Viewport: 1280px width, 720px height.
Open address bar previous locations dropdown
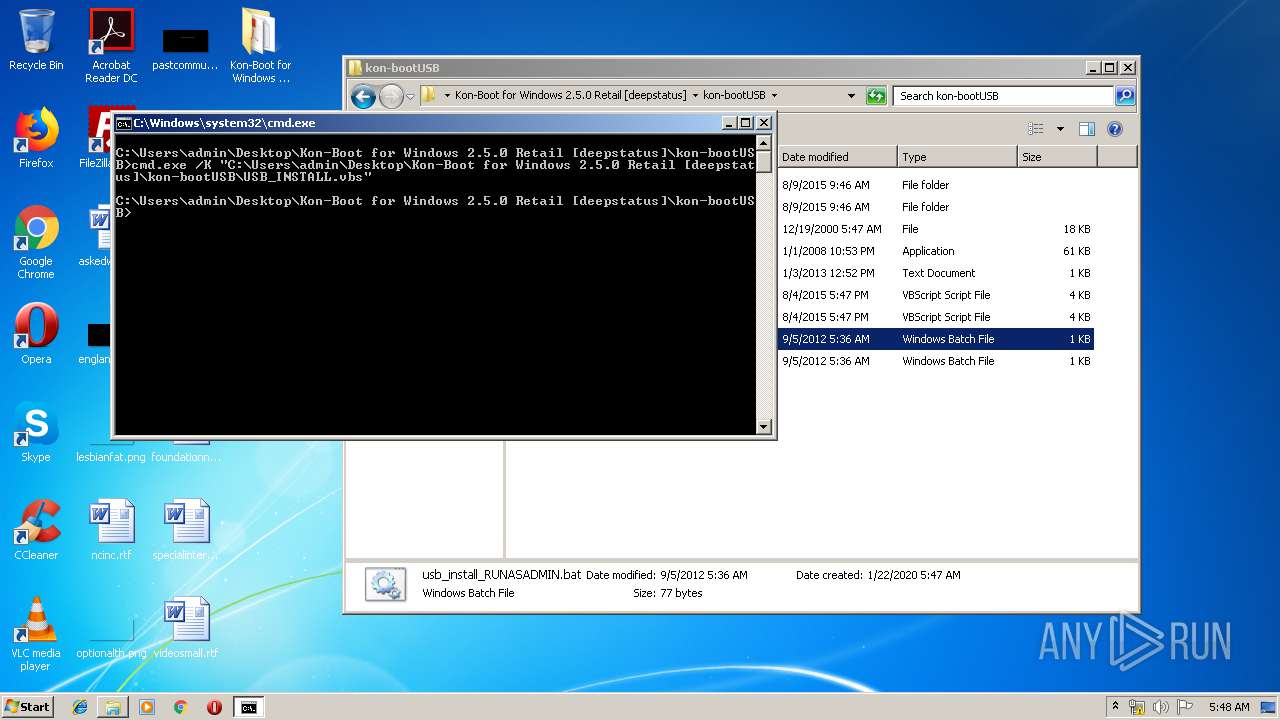(851, 96)
